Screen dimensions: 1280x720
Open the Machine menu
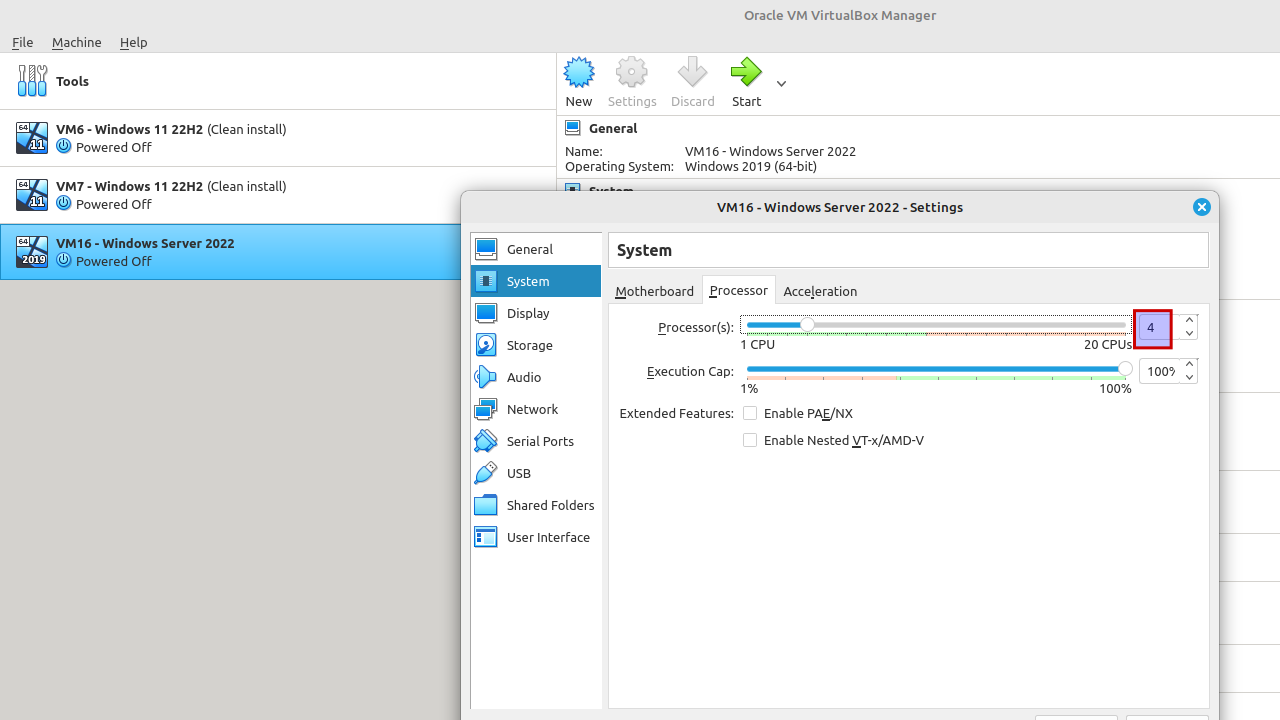pyautogui.click(x=77, y=42)
